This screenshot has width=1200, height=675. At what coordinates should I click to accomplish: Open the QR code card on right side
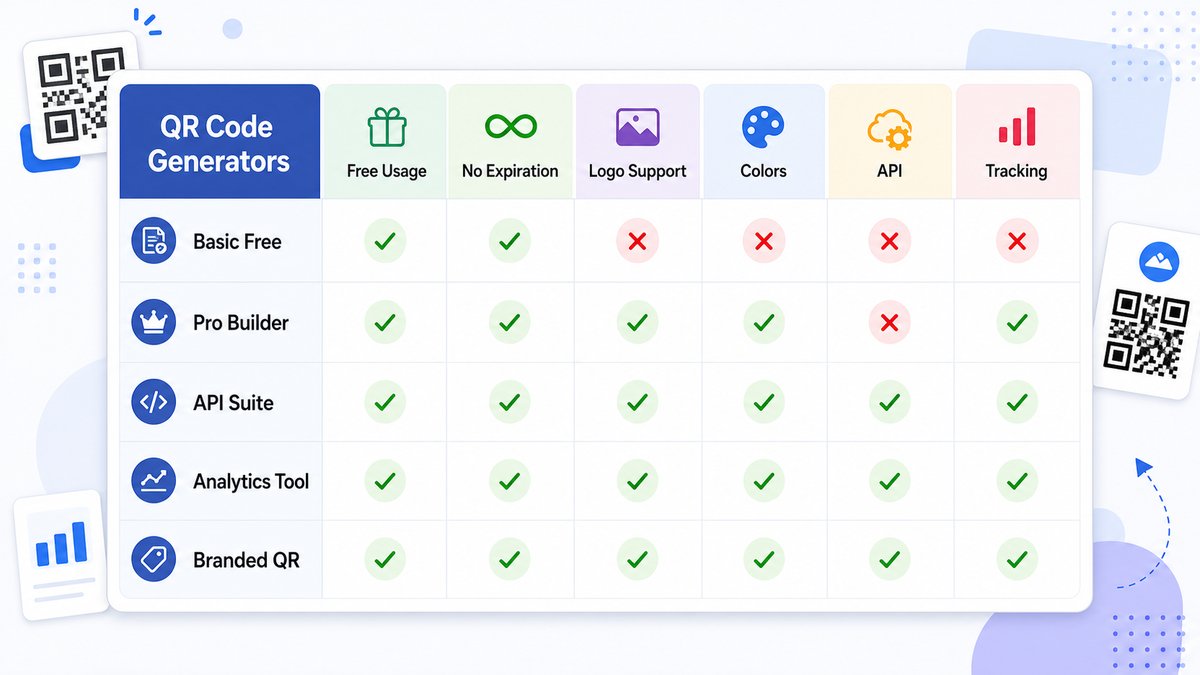(x=1148, y=312)
